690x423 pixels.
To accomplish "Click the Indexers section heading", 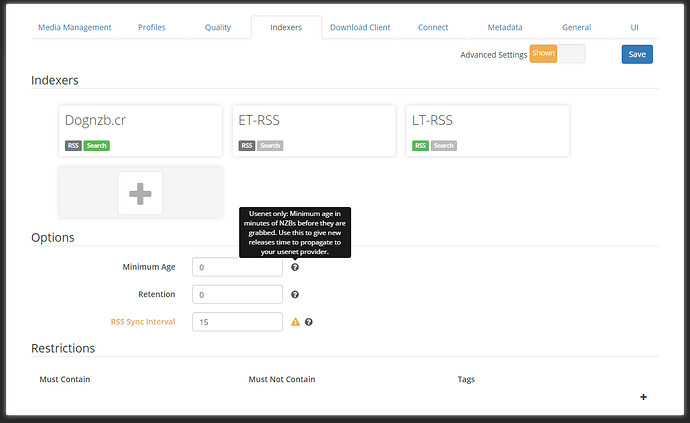I will (55, 80).
